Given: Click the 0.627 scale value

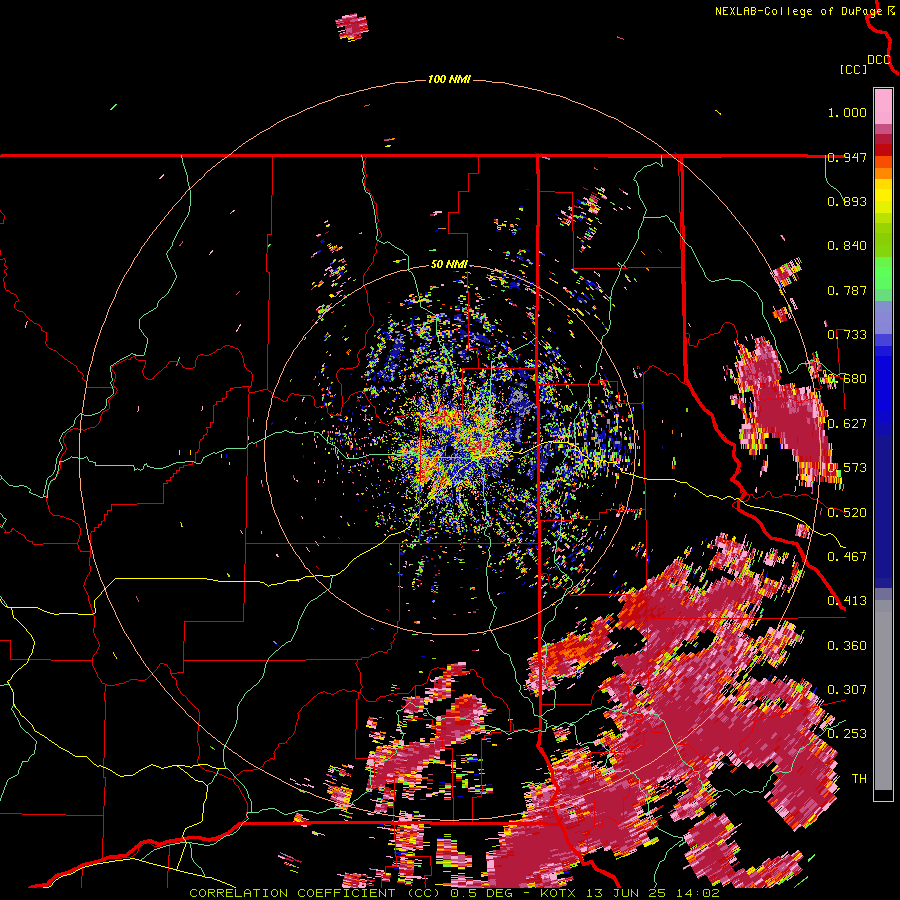Looking at the screenshot, I should pyautogui.click(x=847, y=424).
